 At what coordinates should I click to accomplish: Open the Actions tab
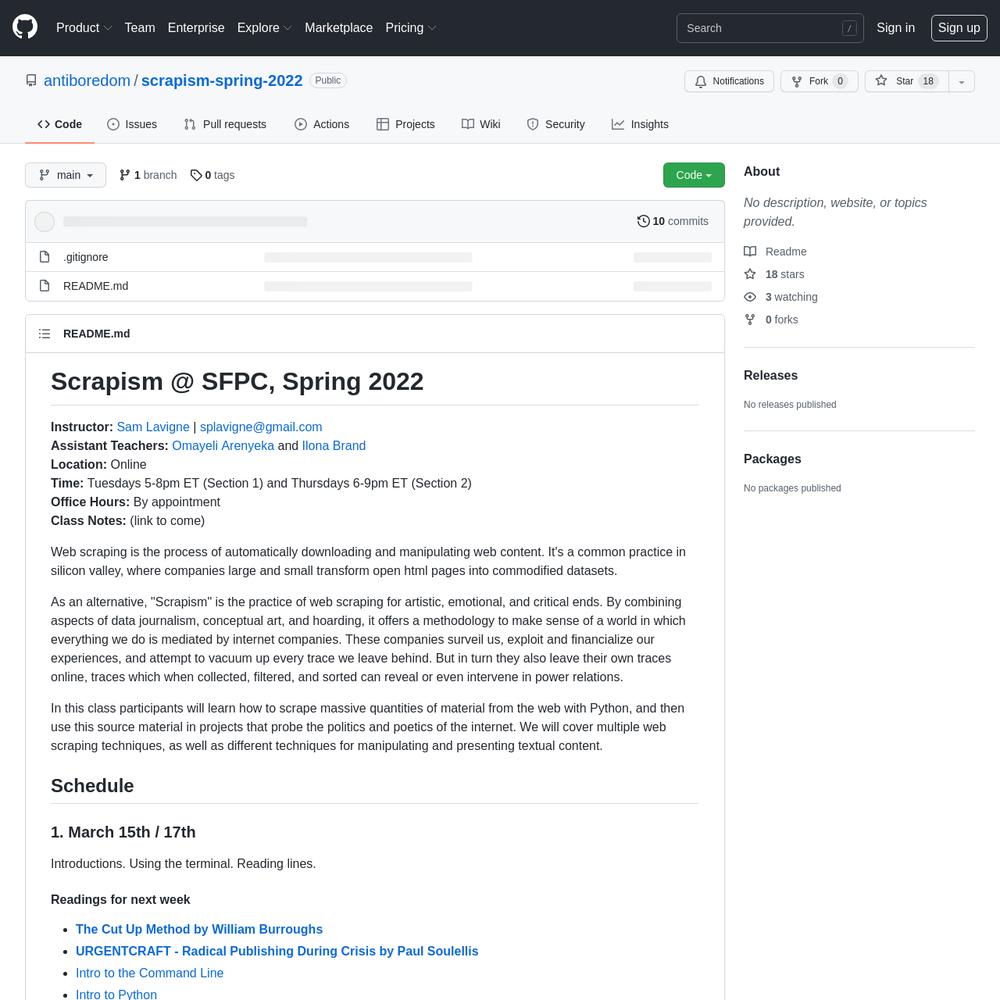tap(321, 124)
